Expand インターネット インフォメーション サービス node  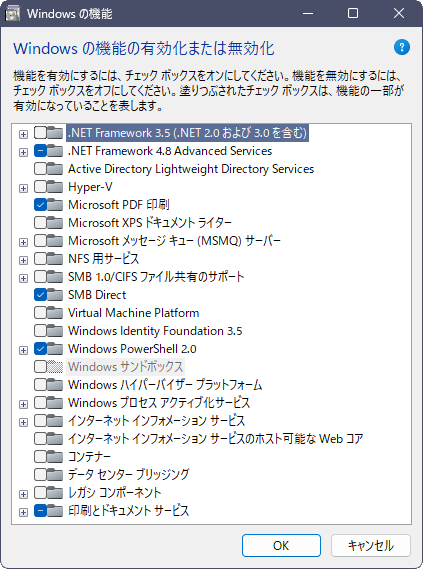point(24,422)
